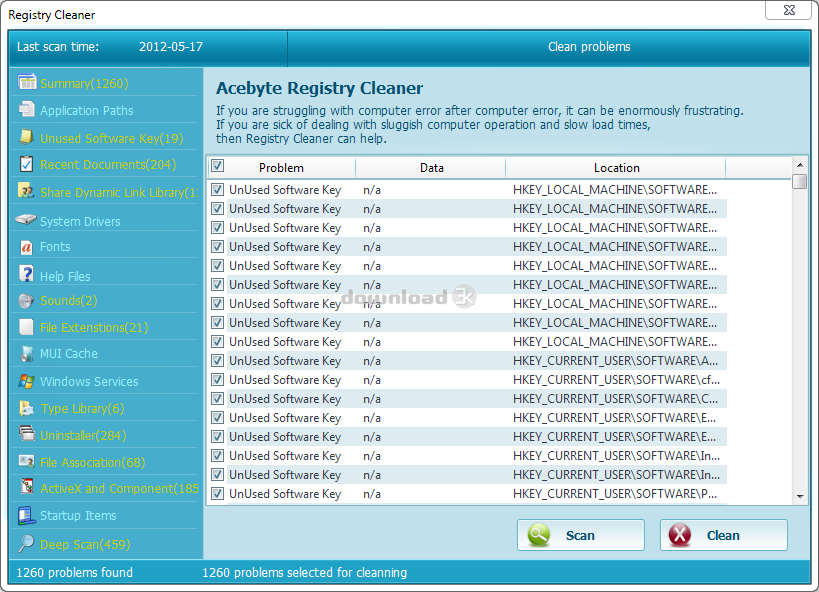Uncheck the row with HKEY_CURRENT_USER\SOFTWARE\A...
The height and width of the screenshot is (592, 819).
point(217,361)
